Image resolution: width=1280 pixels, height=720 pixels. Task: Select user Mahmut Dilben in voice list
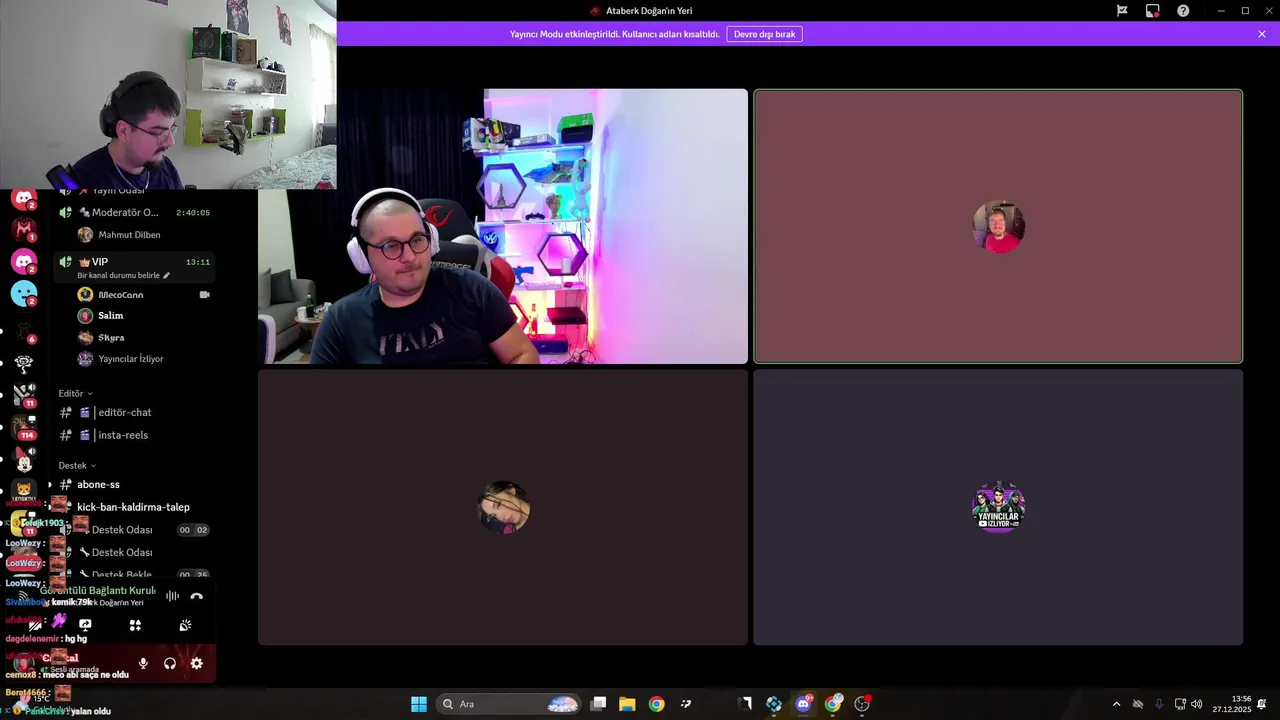(129, 235)
